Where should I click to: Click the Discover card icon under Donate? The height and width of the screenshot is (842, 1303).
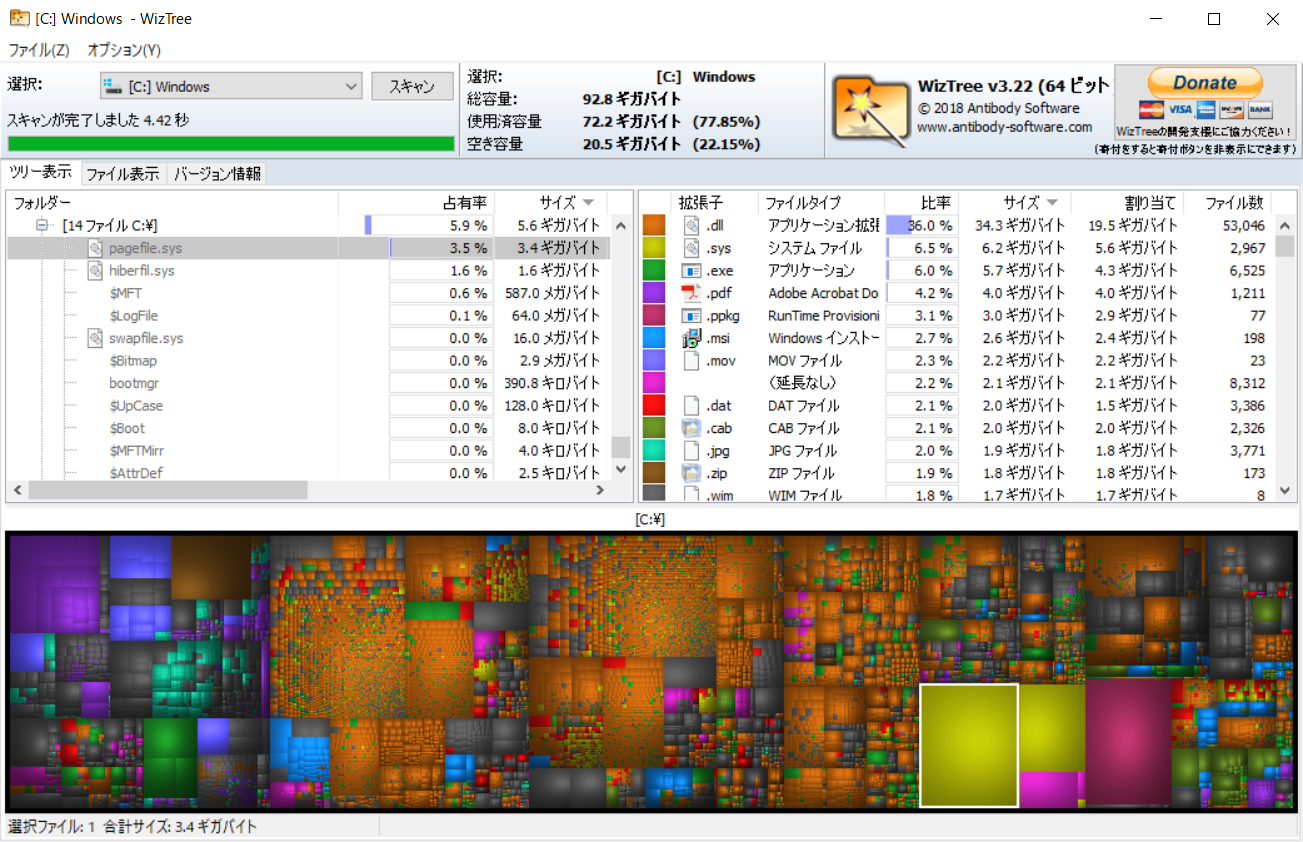1232,110
